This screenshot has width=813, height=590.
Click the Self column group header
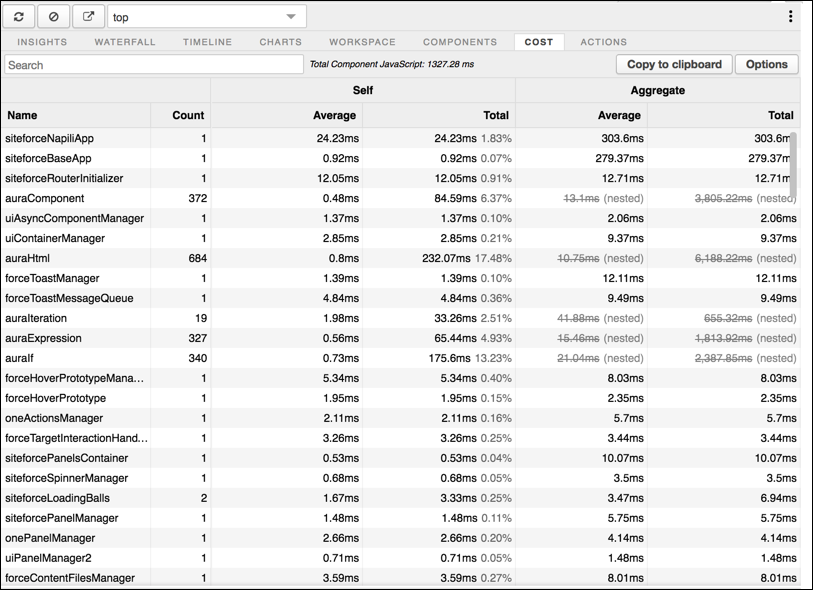[363, 90]
